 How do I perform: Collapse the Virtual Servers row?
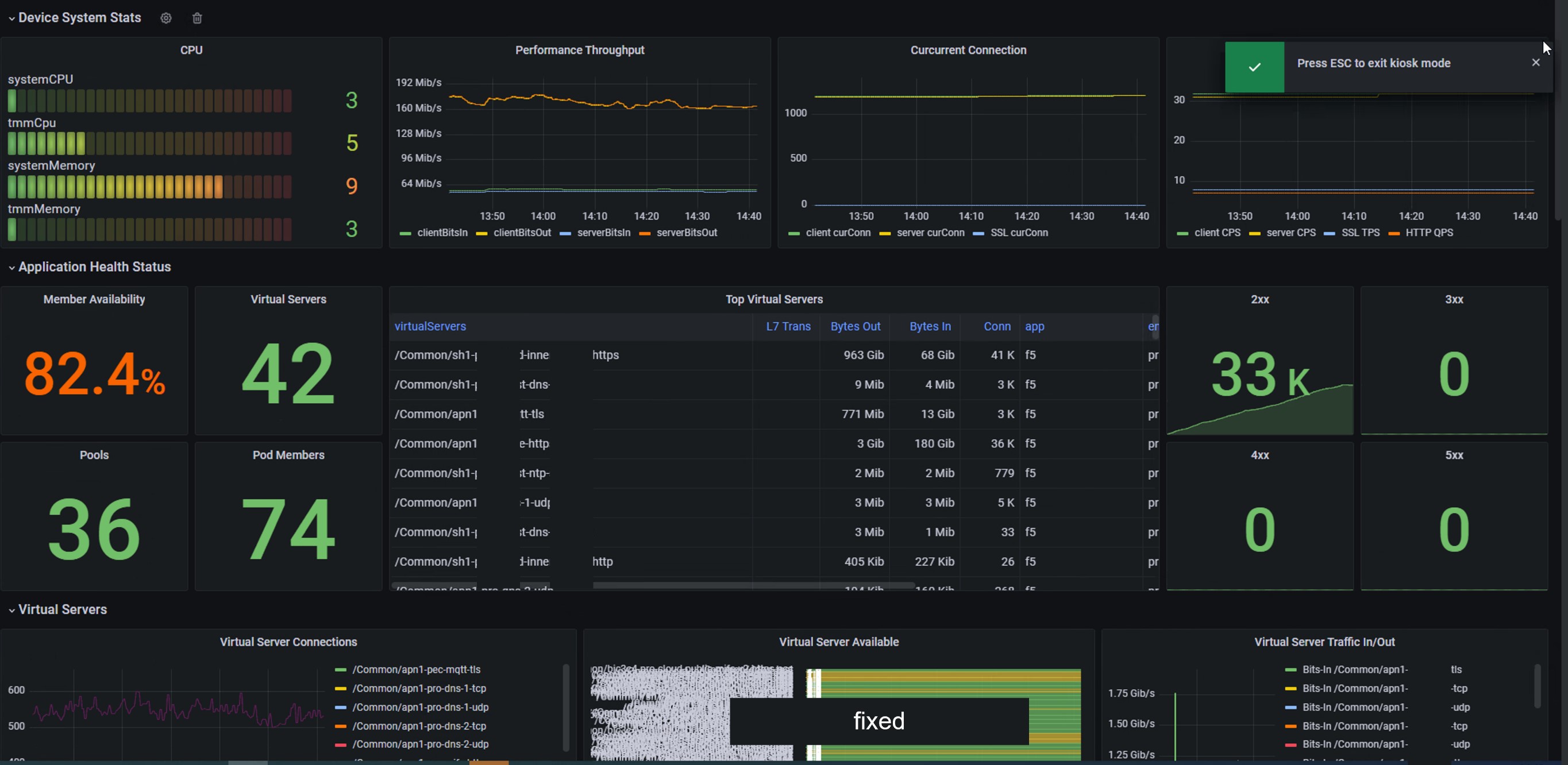click(x=11, y=610)
